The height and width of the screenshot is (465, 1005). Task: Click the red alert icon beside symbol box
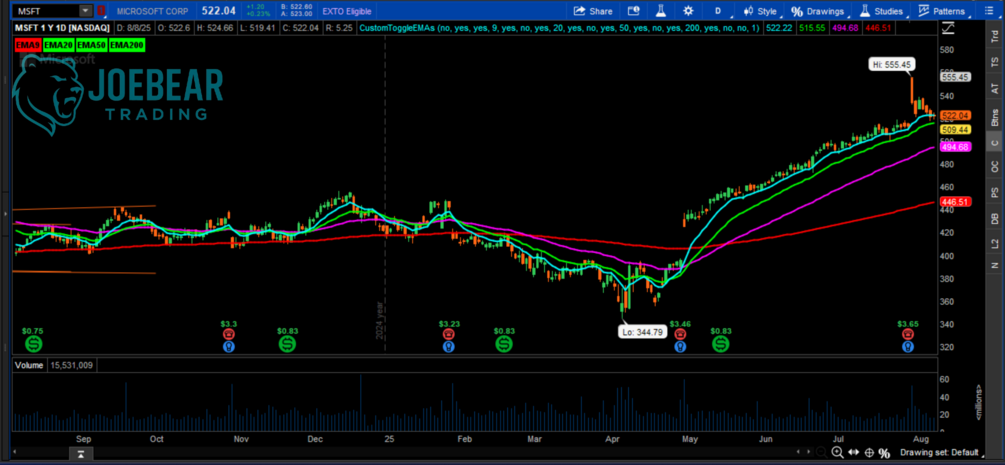pos(101,11)
